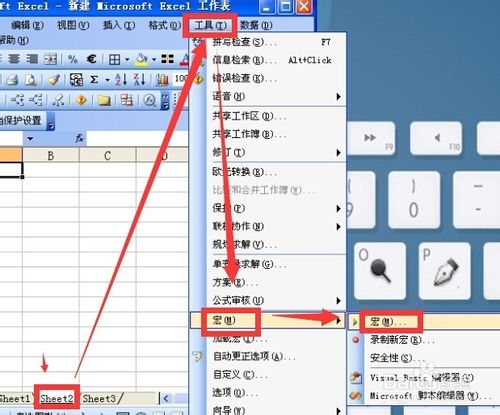Launch the chart wizard icon

click(162, 80)
